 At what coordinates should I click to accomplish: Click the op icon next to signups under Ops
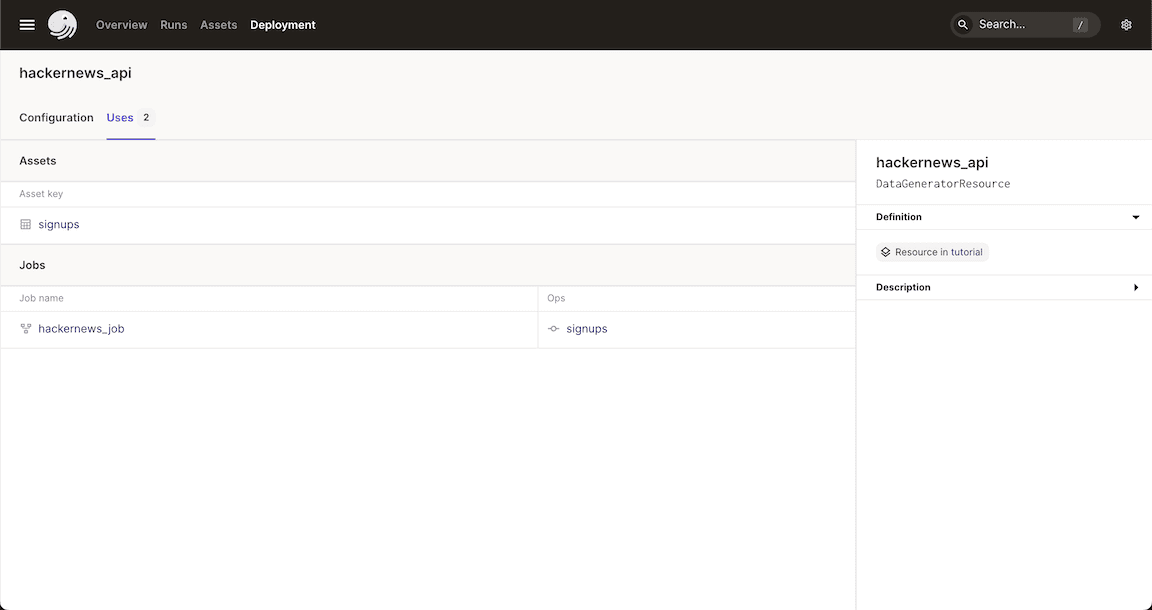click(x=553, y=328)
